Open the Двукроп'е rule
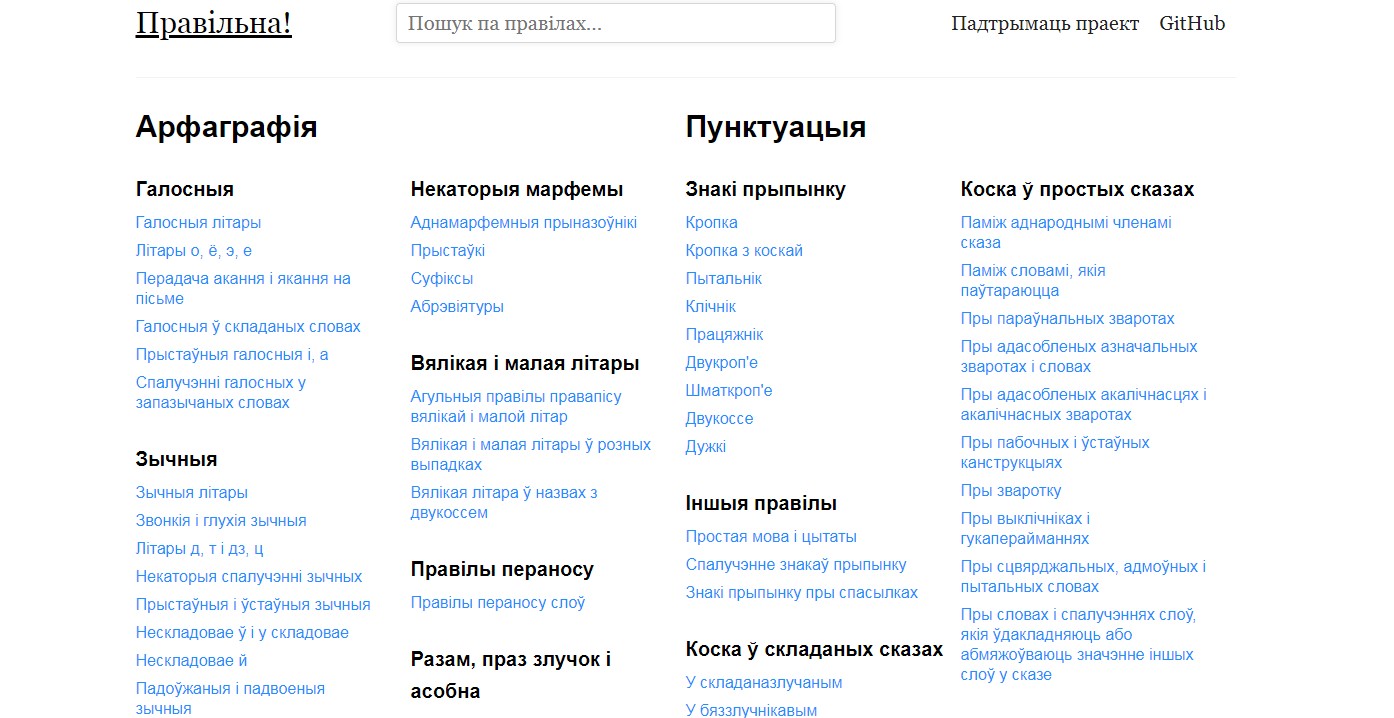This screenshot has width=1394, height=718. point(721,363)
